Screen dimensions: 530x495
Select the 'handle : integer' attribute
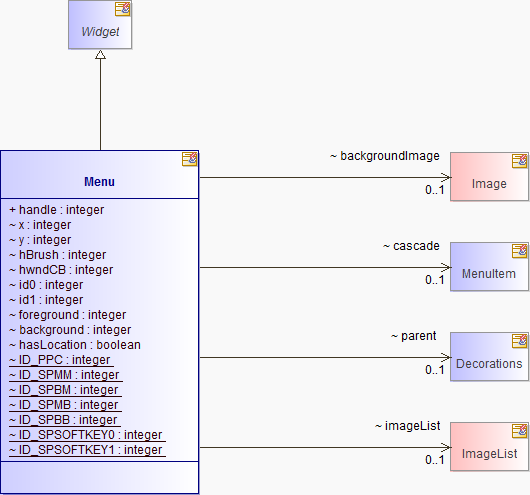tap(57, 210)
